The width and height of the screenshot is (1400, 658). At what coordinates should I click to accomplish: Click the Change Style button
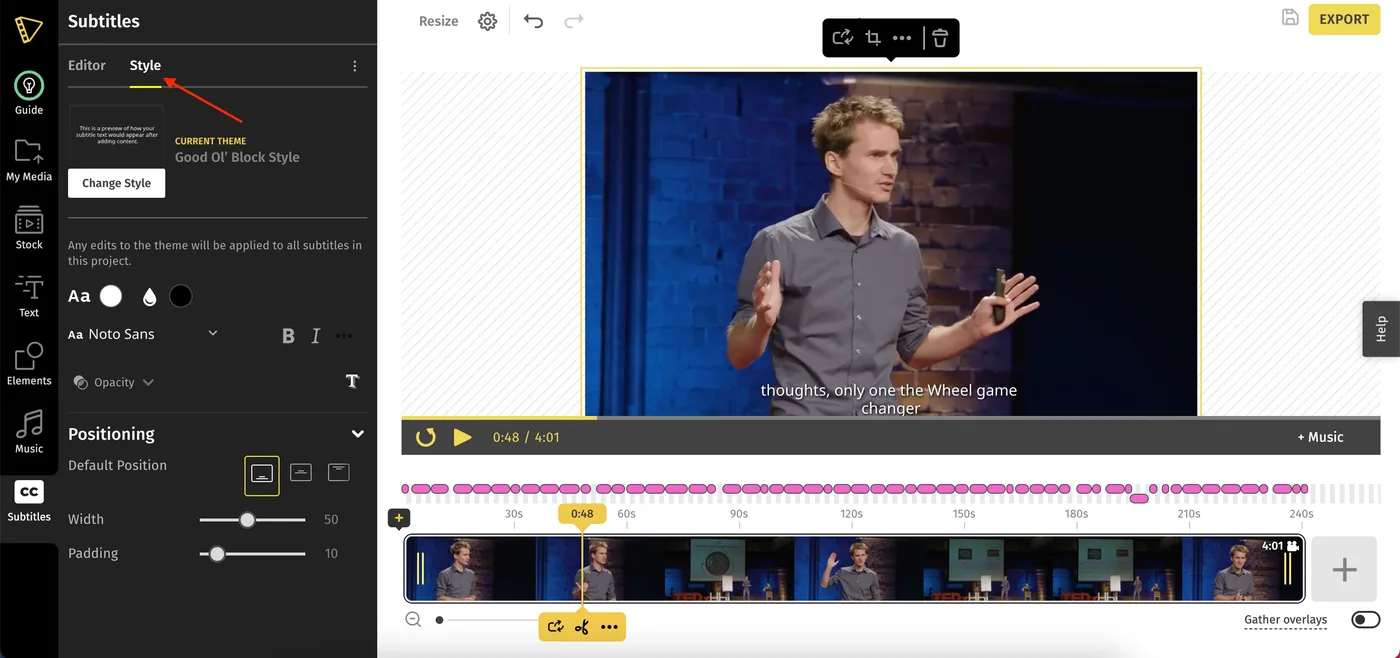tap(117, 183)
